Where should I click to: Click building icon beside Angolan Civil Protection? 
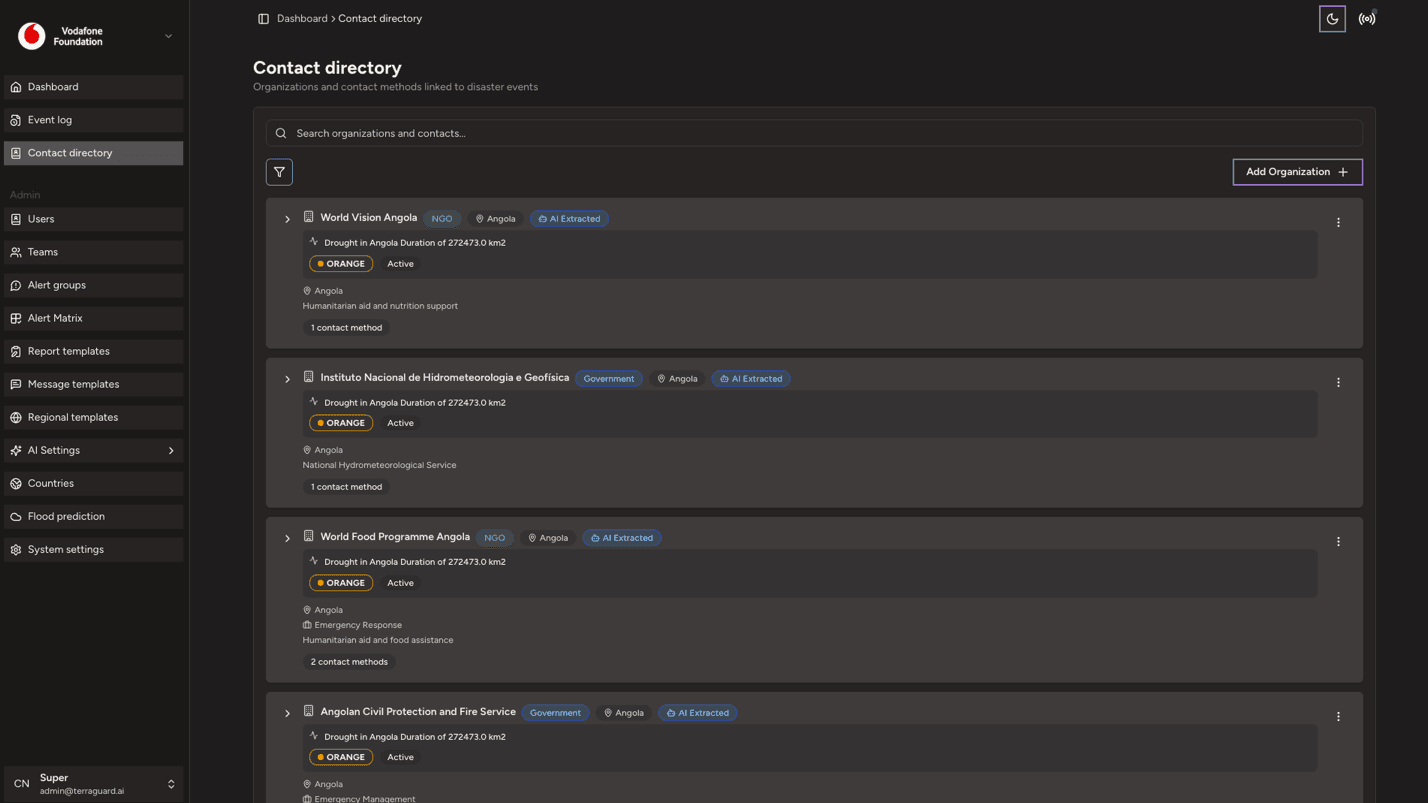point(309,711)
